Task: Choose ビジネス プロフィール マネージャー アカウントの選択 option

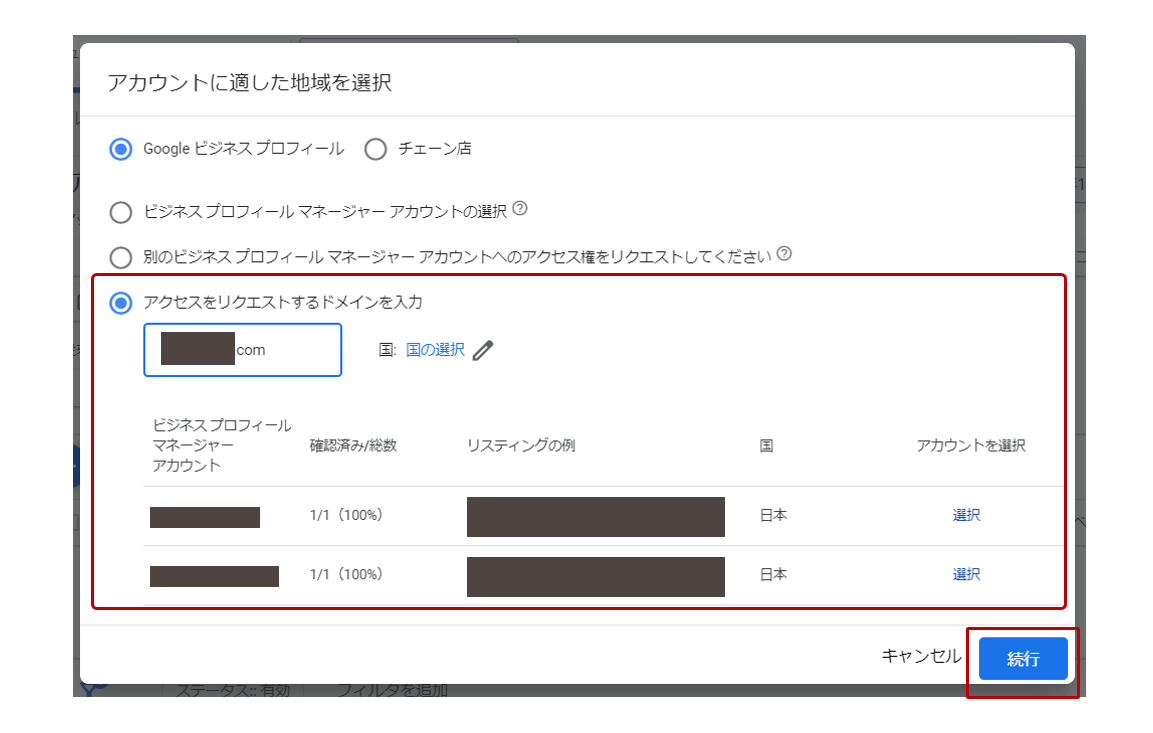Action: coord(121,212)
